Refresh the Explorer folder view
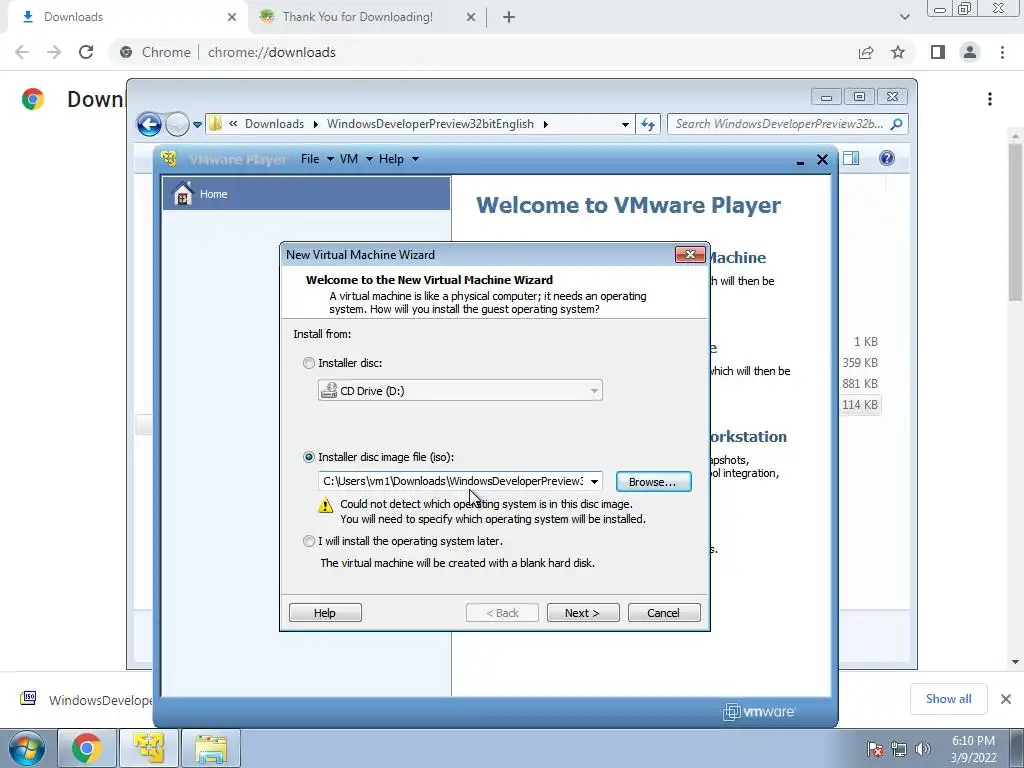1024x768 pixels. pyautogui.click(x=648, y=124)
